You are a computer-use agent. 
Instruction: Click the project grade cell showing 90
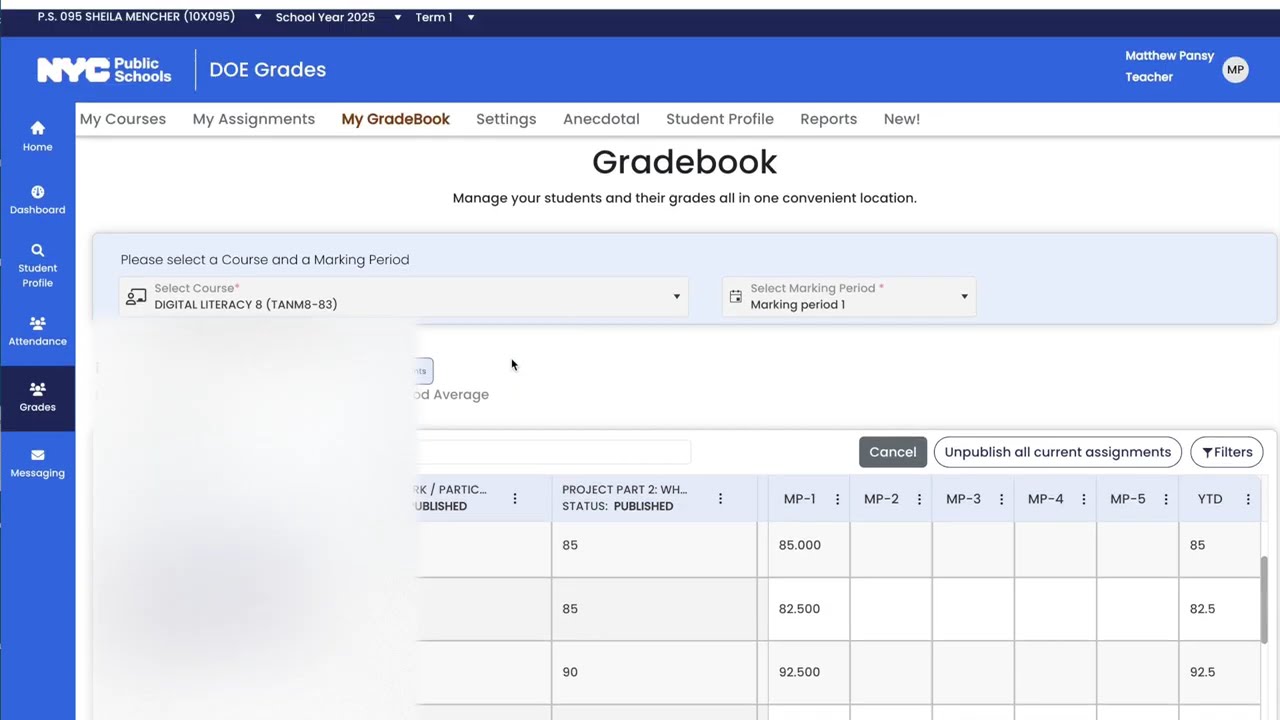[654, 672]
